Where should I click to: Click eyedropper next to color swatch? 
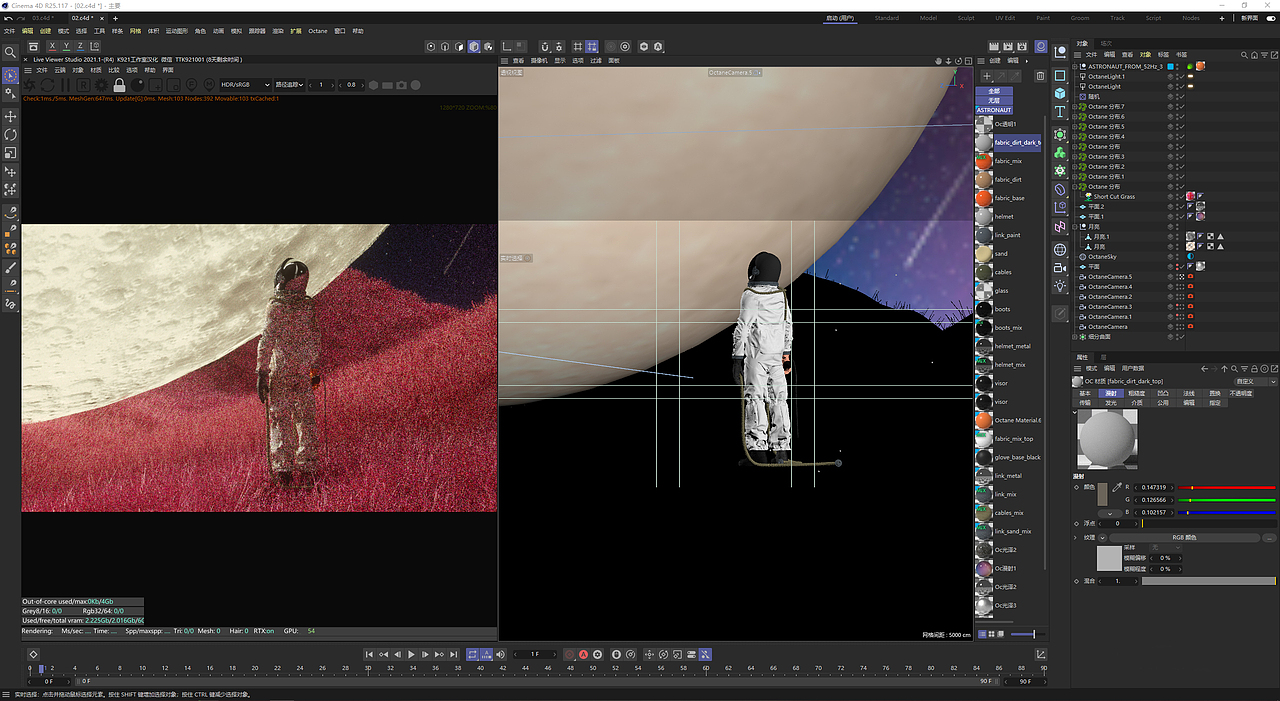point(1117,488)
